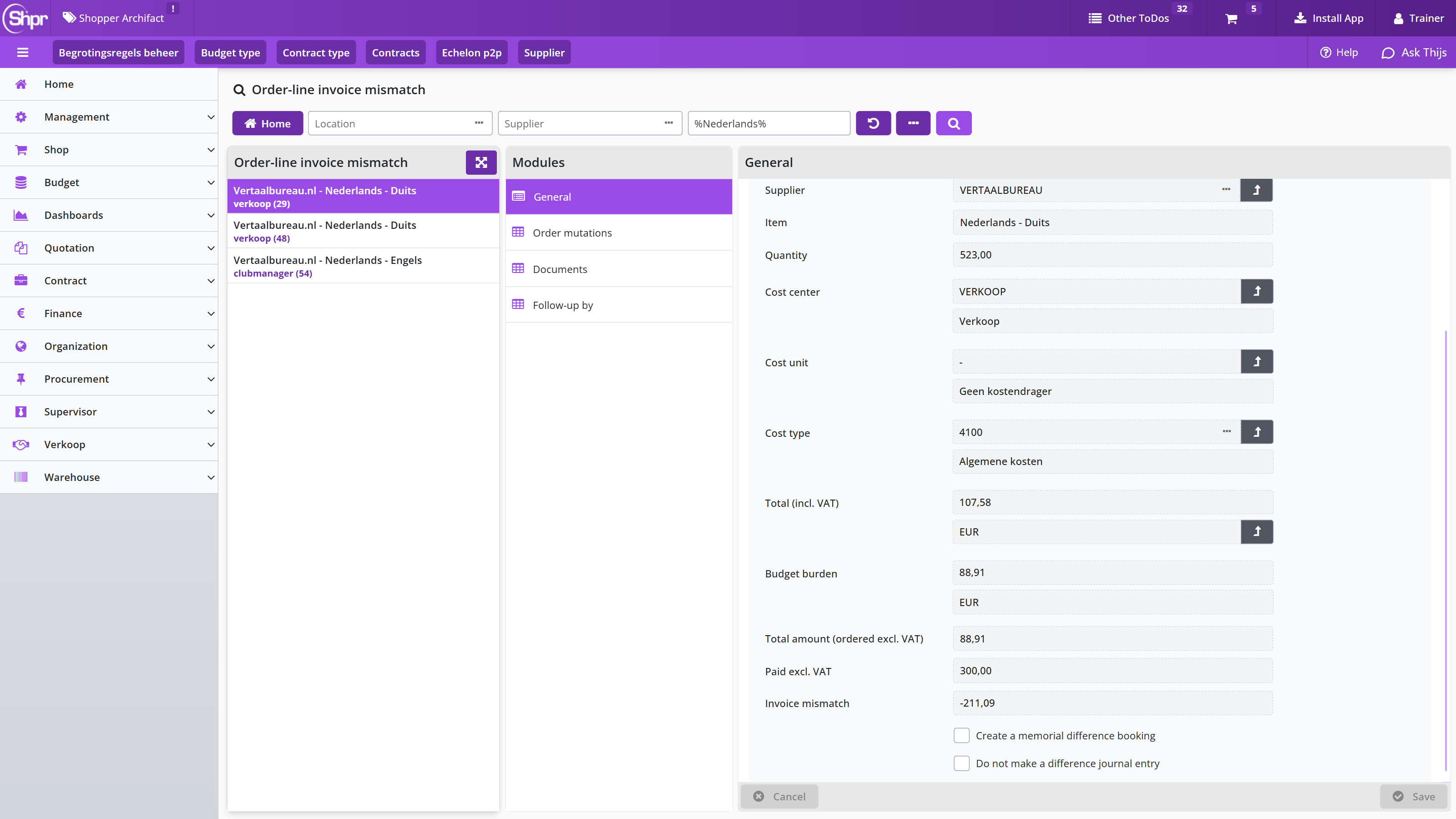The width and height of the screenshot is (1456, 819).
Task: Open the Documents module
Action: point(619,269)
